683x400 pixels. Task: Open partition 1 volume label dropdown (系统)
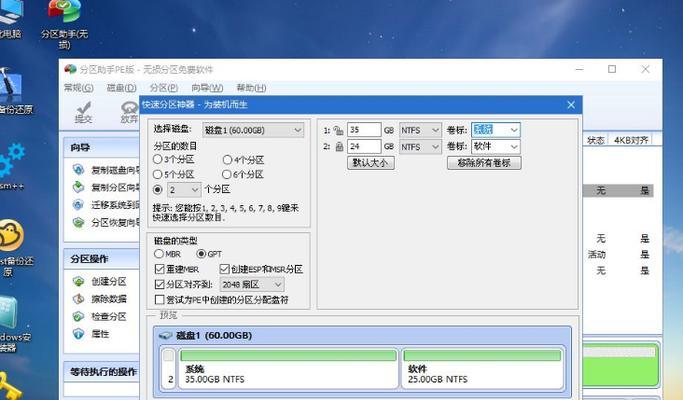click(496, 130)
